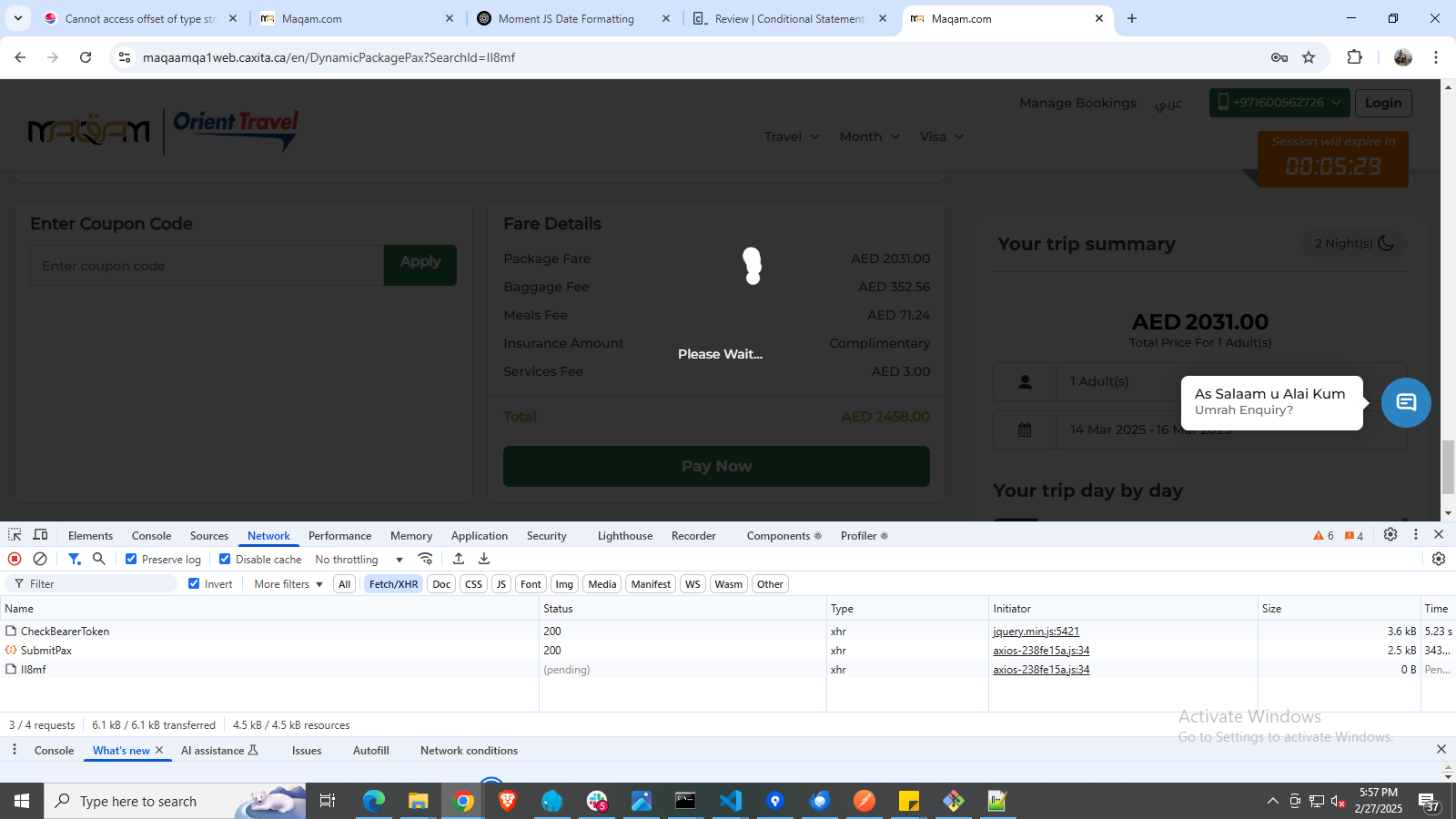1456x819 pixels.
Task: Expand the Travel menu on the site header
Action: tap(792, 136)
